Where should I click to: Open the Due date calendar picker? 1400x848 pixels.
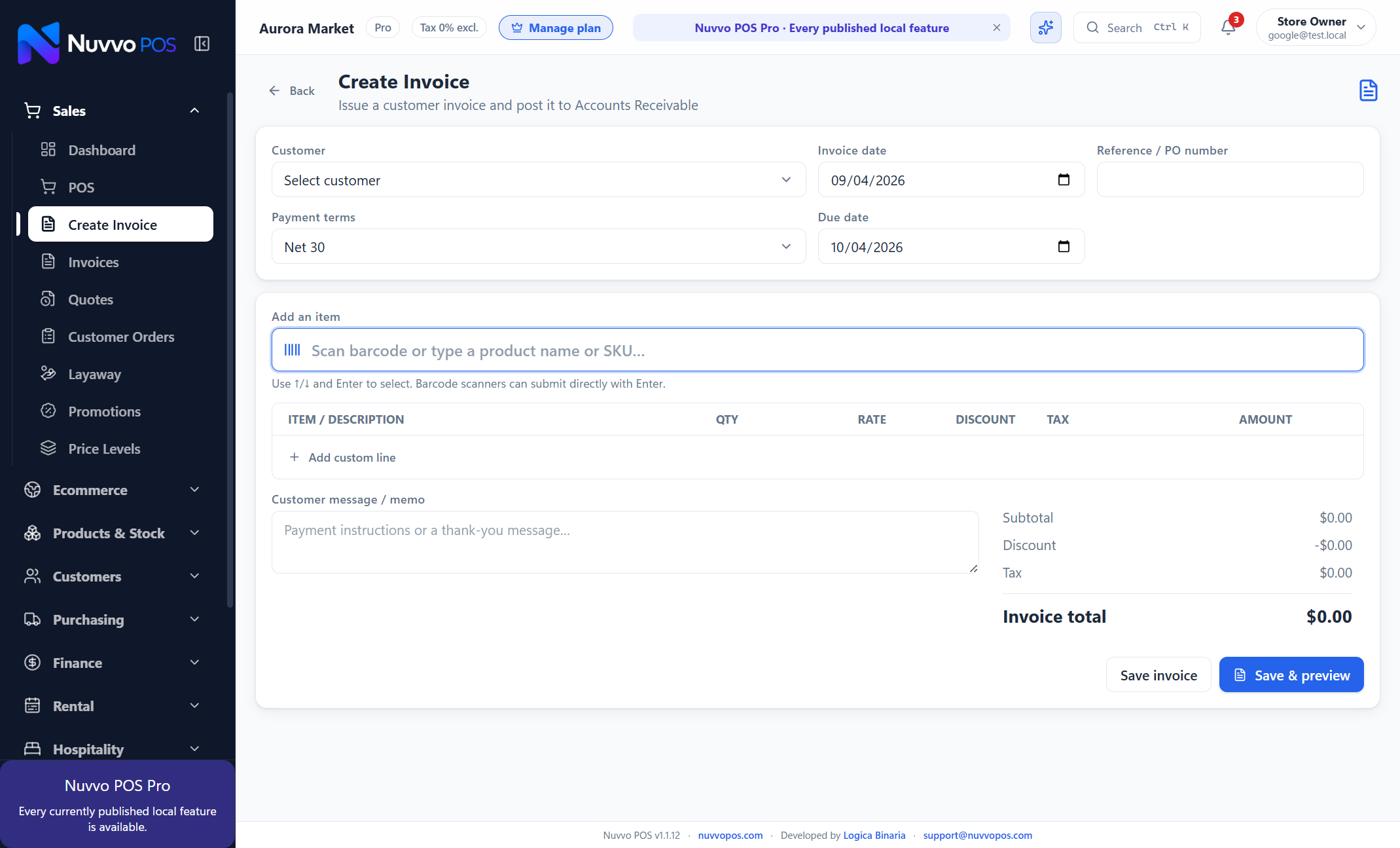click(x=1064, y=246)
